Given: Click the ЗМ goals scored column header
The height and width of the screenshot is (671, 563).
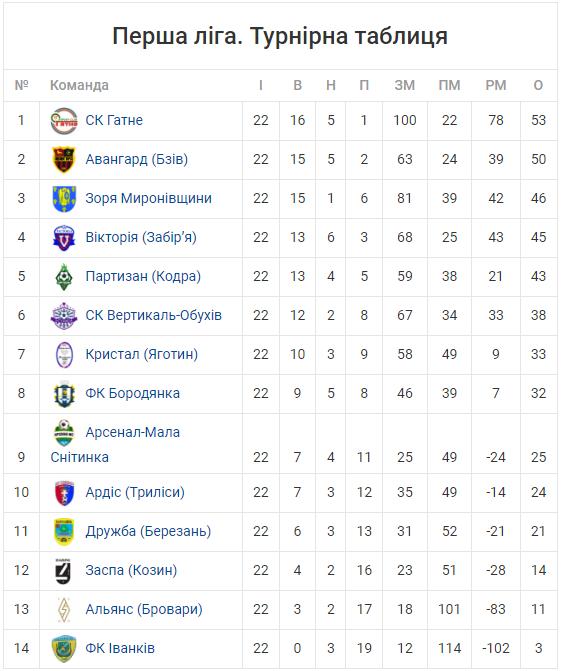Looking at the screenshot, I should click(x=405, y=85).
